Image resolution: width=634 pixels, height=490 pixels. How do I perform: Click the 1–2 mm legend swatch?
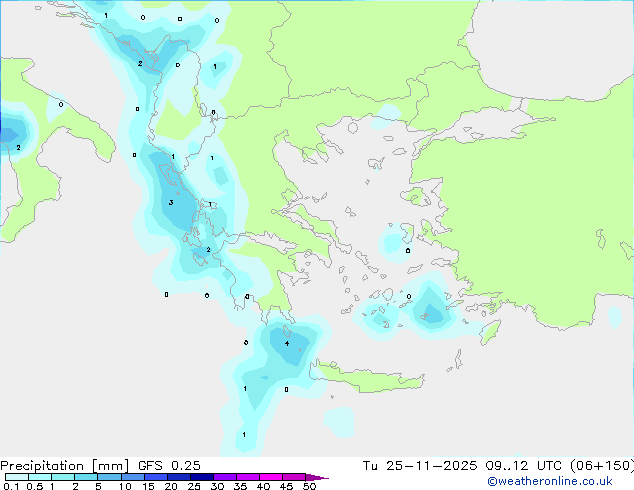(x=63, y=477)
